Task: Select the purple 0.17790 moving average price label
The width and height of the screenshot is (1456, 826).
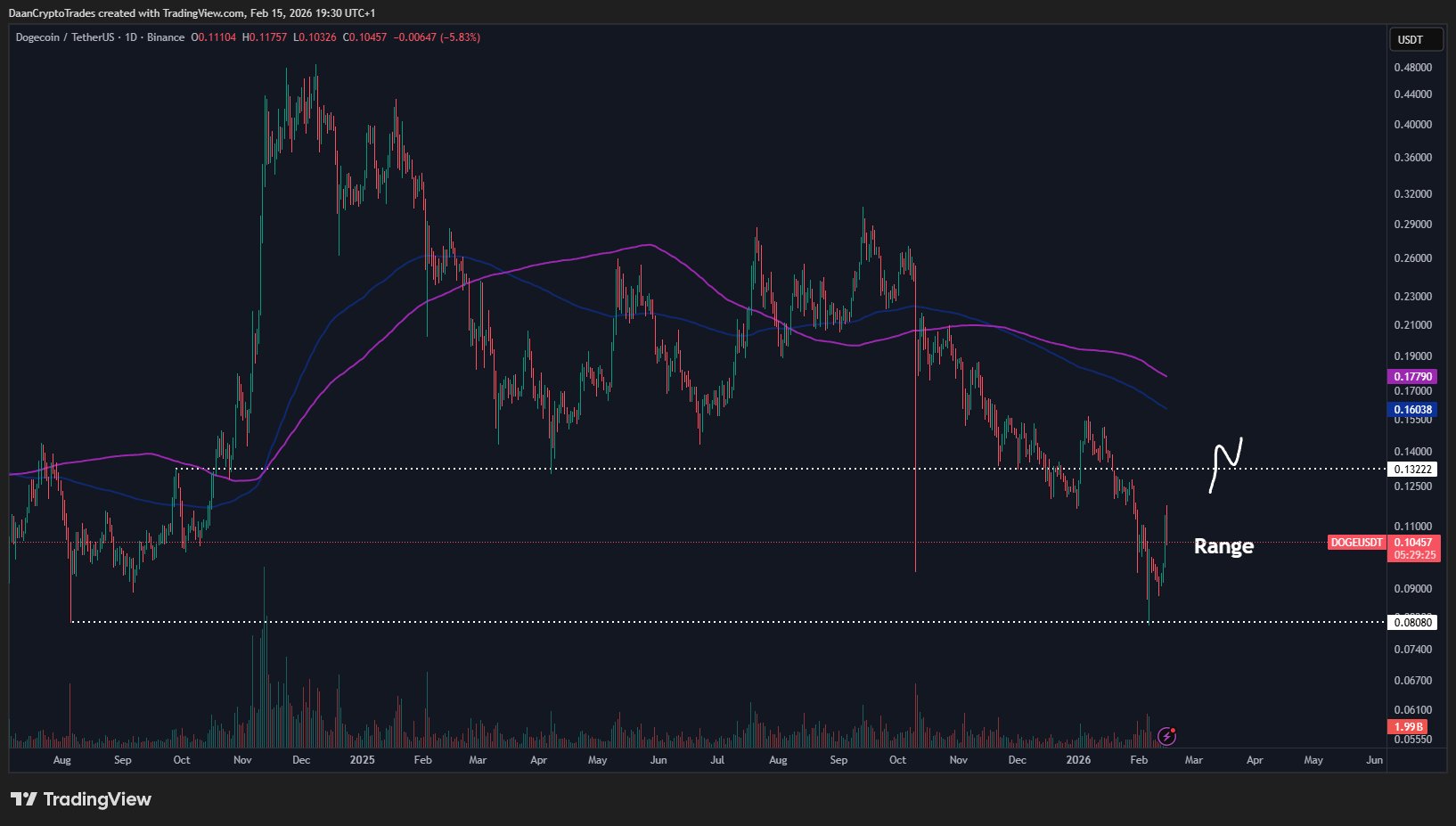Action: click(x=1412, y=376)
